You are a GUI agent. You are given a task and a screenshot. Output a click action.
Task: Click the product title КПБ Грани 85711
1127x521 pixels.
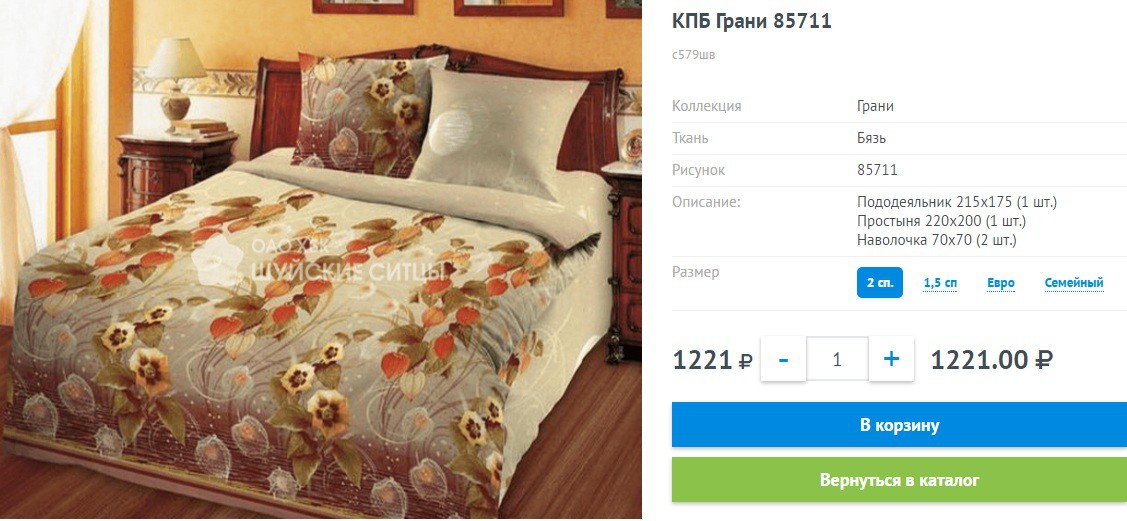click(x=752, y=22)
